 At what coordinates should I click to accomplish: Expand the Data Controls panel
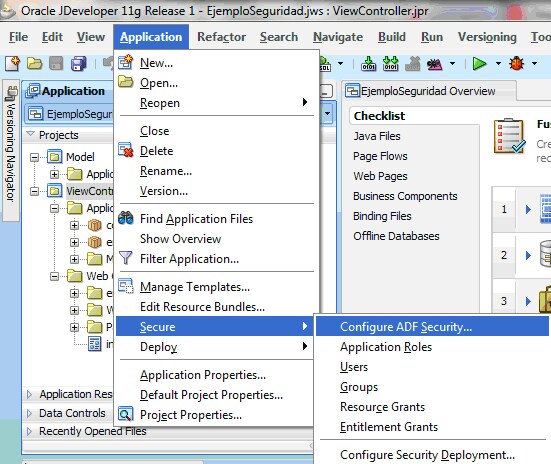coord(29,413)
